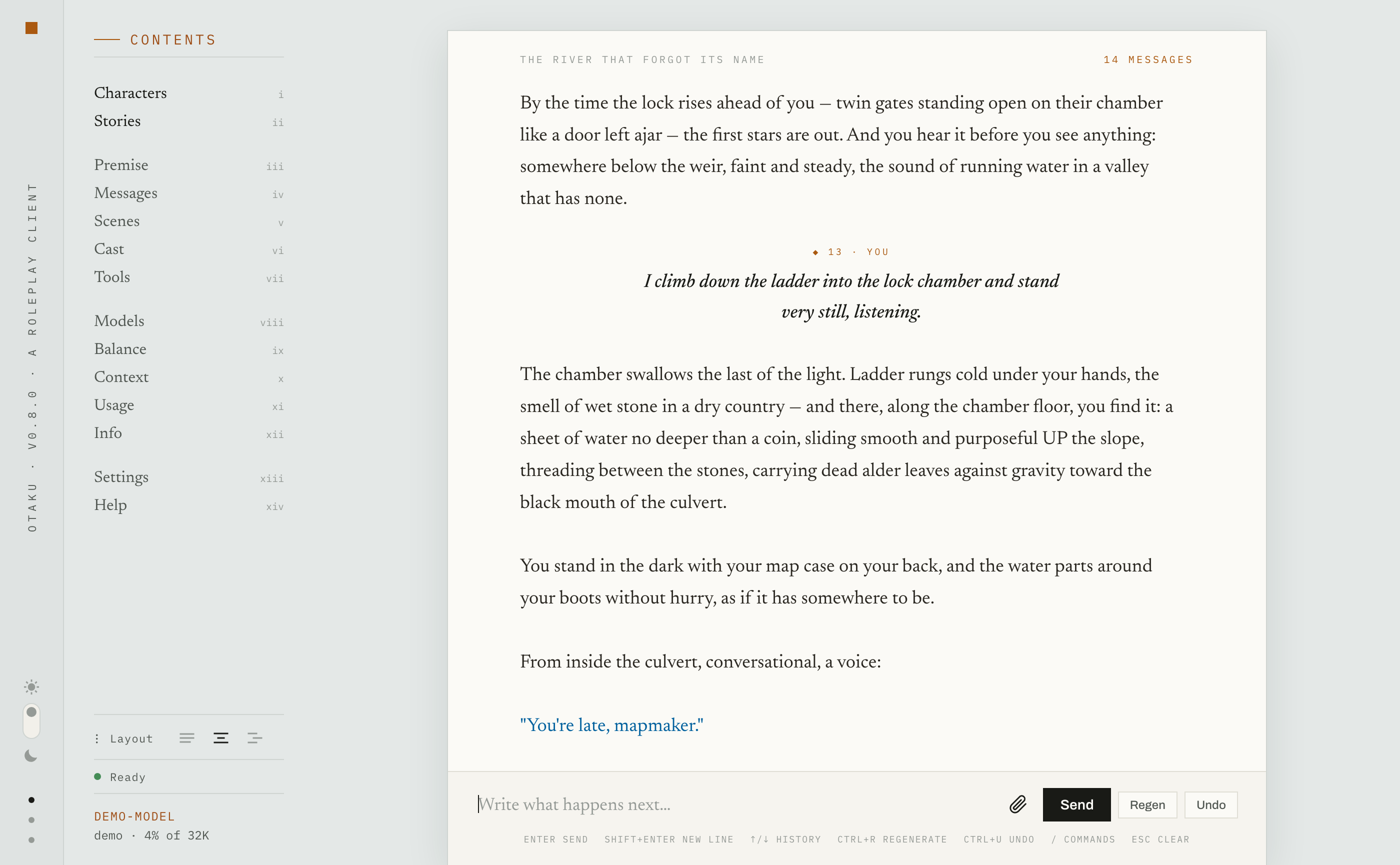Click the orange square logo icon
1400x865 pixels.
(31, 28)
